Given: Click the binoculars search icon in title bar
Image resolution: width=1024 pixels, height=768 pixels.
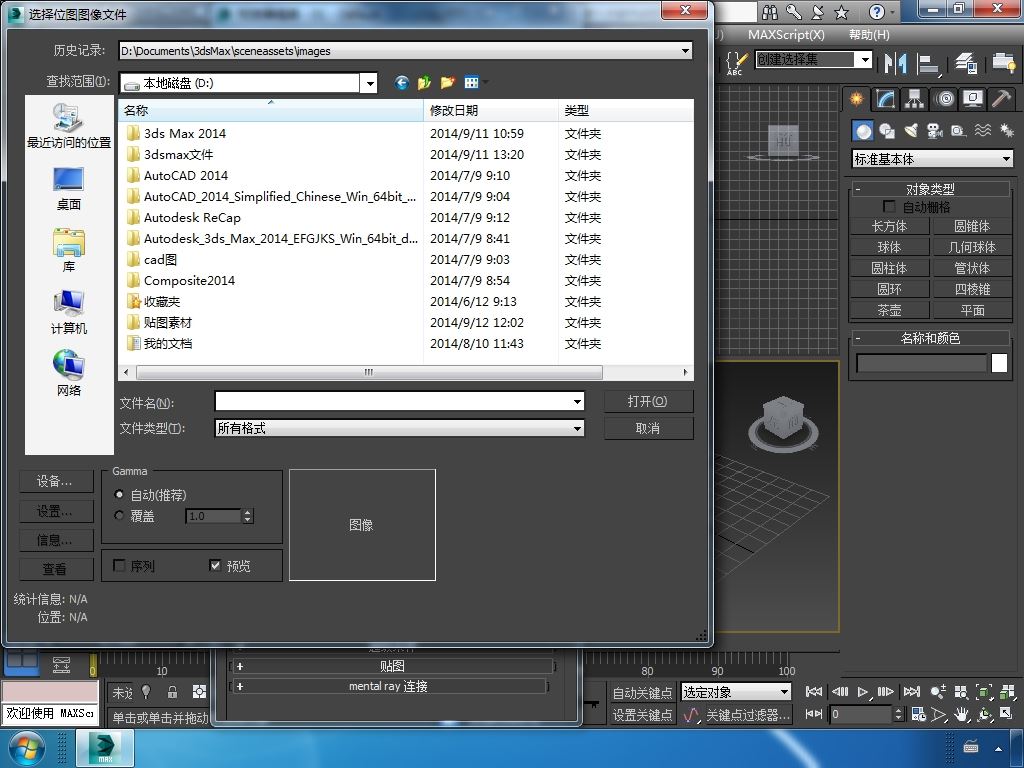Looking at the screenshot, I should [x=770, y=12].
